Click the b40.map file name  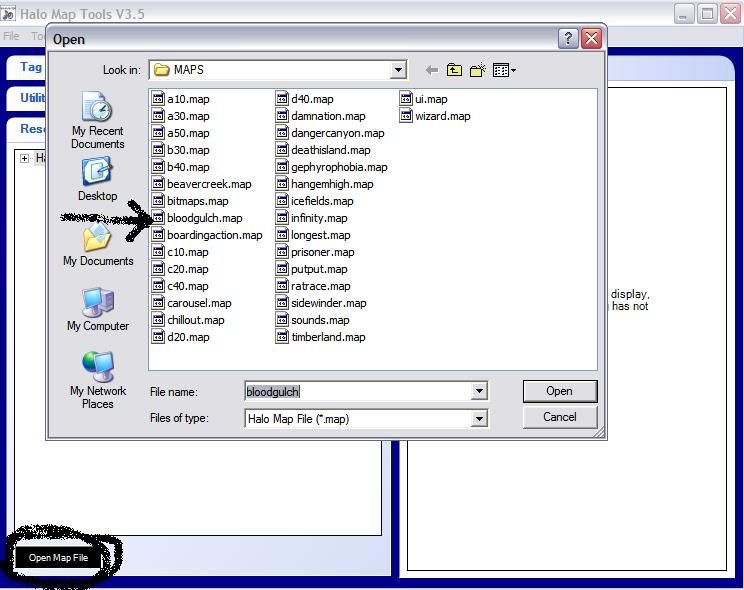tap(188, 167)
